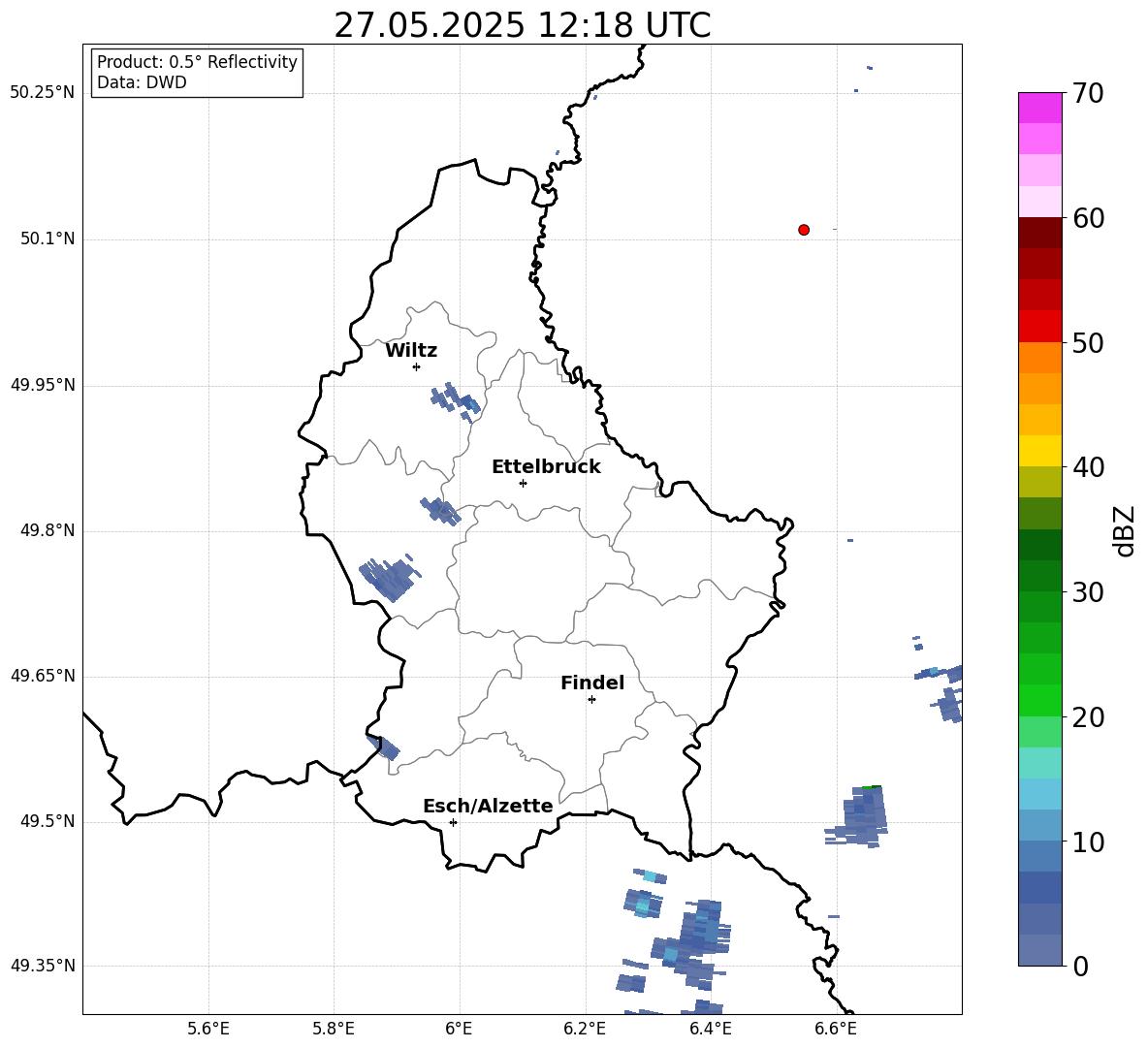Click the 6.2°E longitude label
The height and width of the screenshot is (1048, 1148).
tap(585, 1029)
